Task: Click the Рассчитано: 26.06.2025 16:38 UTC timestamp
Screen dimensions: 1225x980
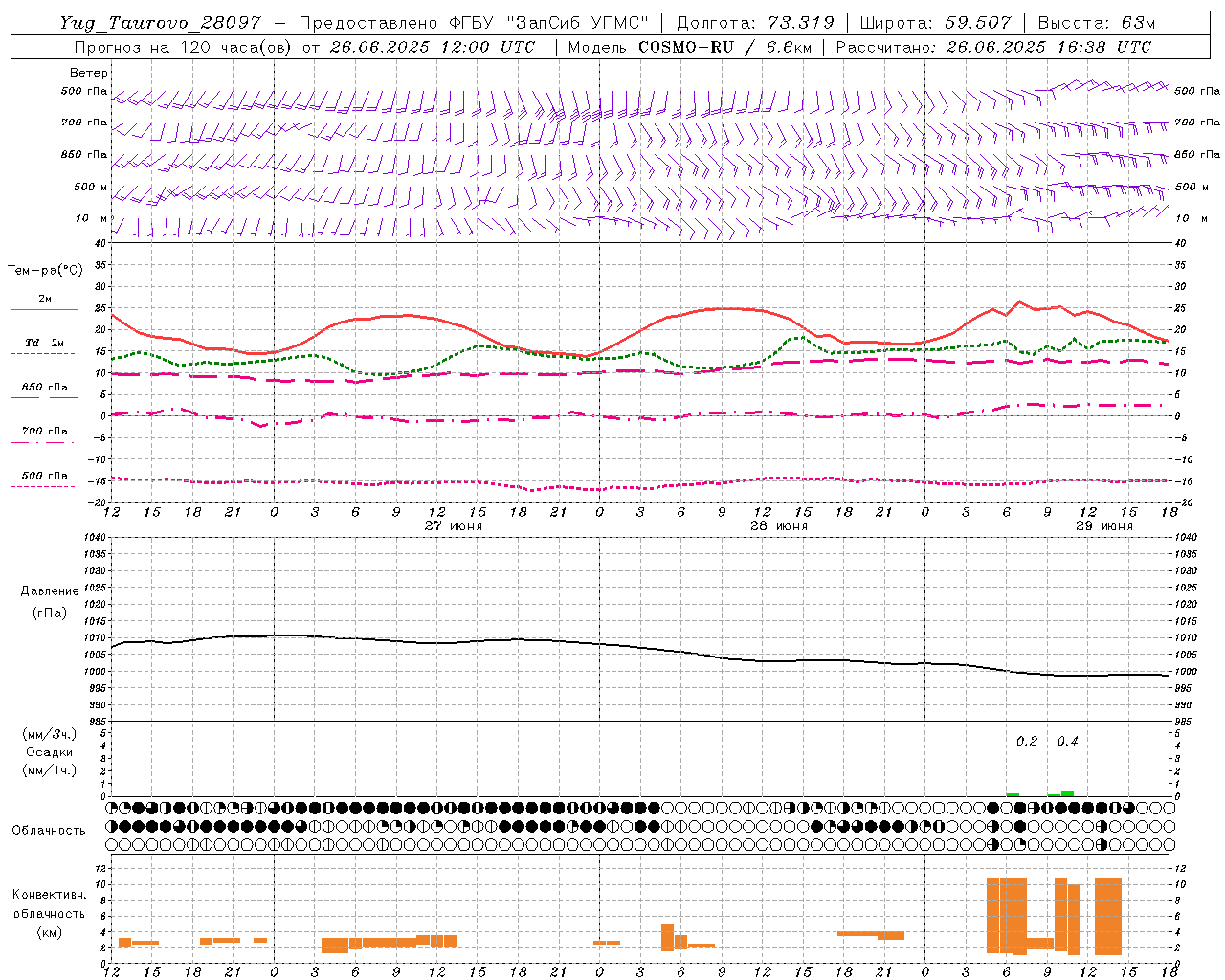Action: click(x=993, y=47)
